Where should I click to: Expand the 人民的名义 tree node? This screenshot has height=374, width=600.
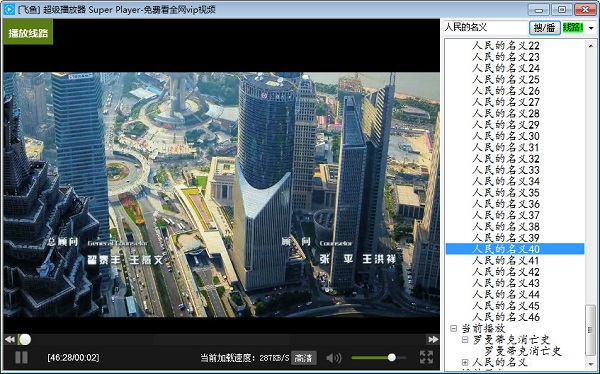pos(465,362)
